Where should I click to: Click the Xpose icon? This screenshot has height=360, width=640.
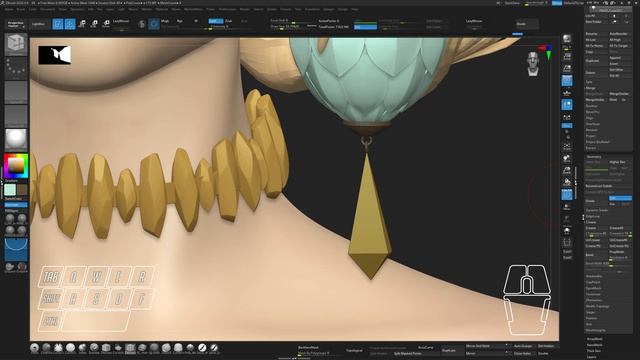(567, 243)
